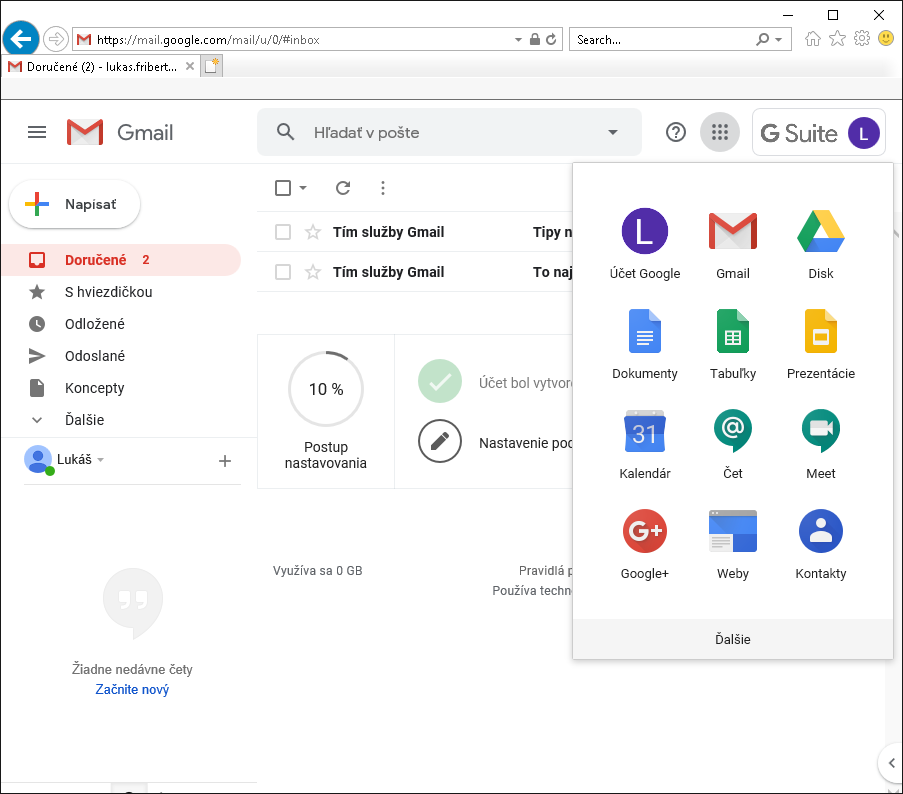Image resolution: width=903 pixels, height=794 pixels.
Task: Go to Odoslané folder
Action: (95, 356)
